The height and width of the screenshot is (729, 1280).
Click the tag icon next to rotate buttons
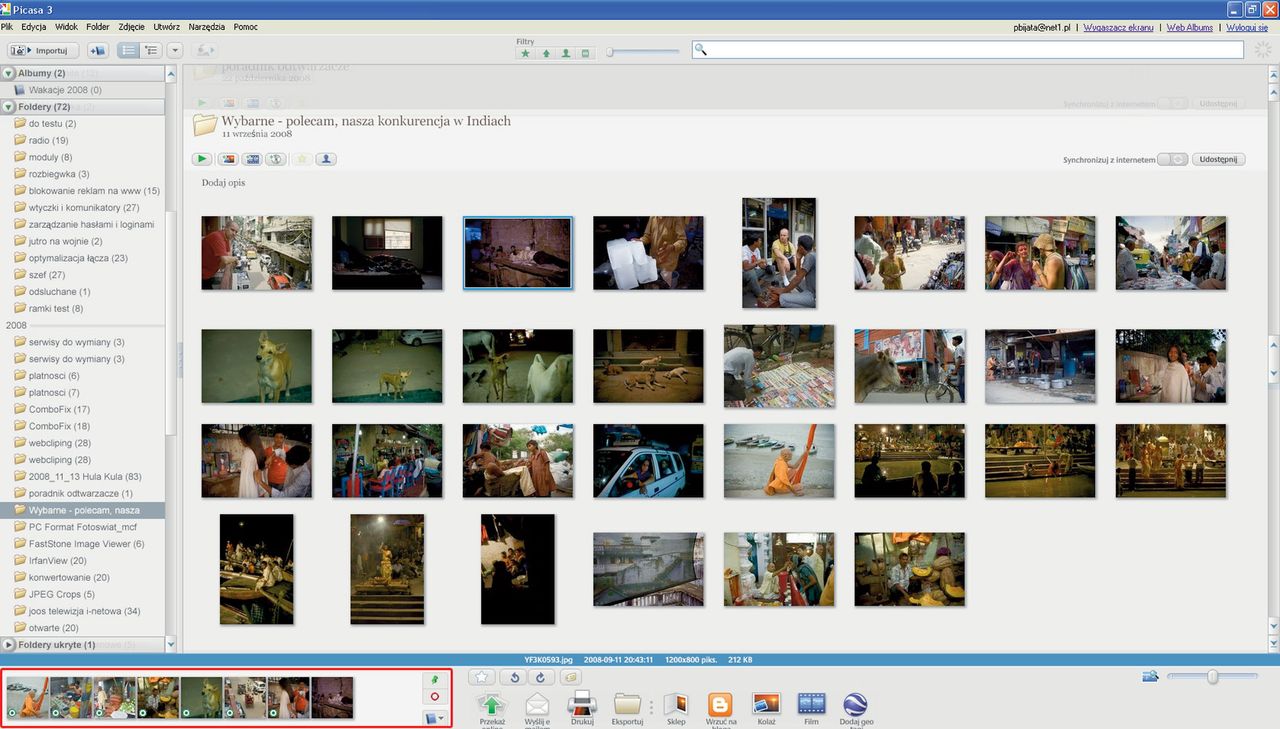pos(571,678)
